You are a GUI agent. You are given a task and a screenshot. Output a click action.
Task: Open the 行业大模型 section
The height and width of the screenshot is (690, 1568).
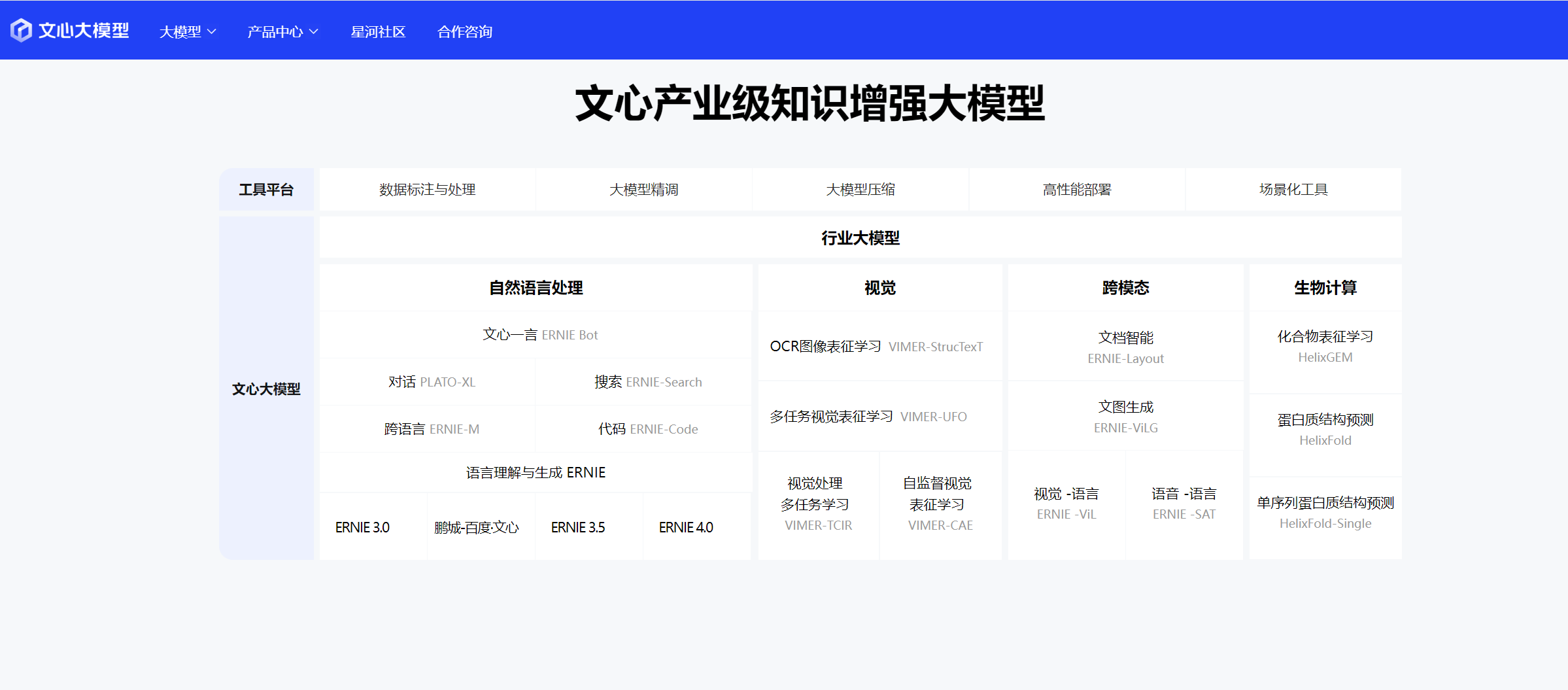(859, 237)
